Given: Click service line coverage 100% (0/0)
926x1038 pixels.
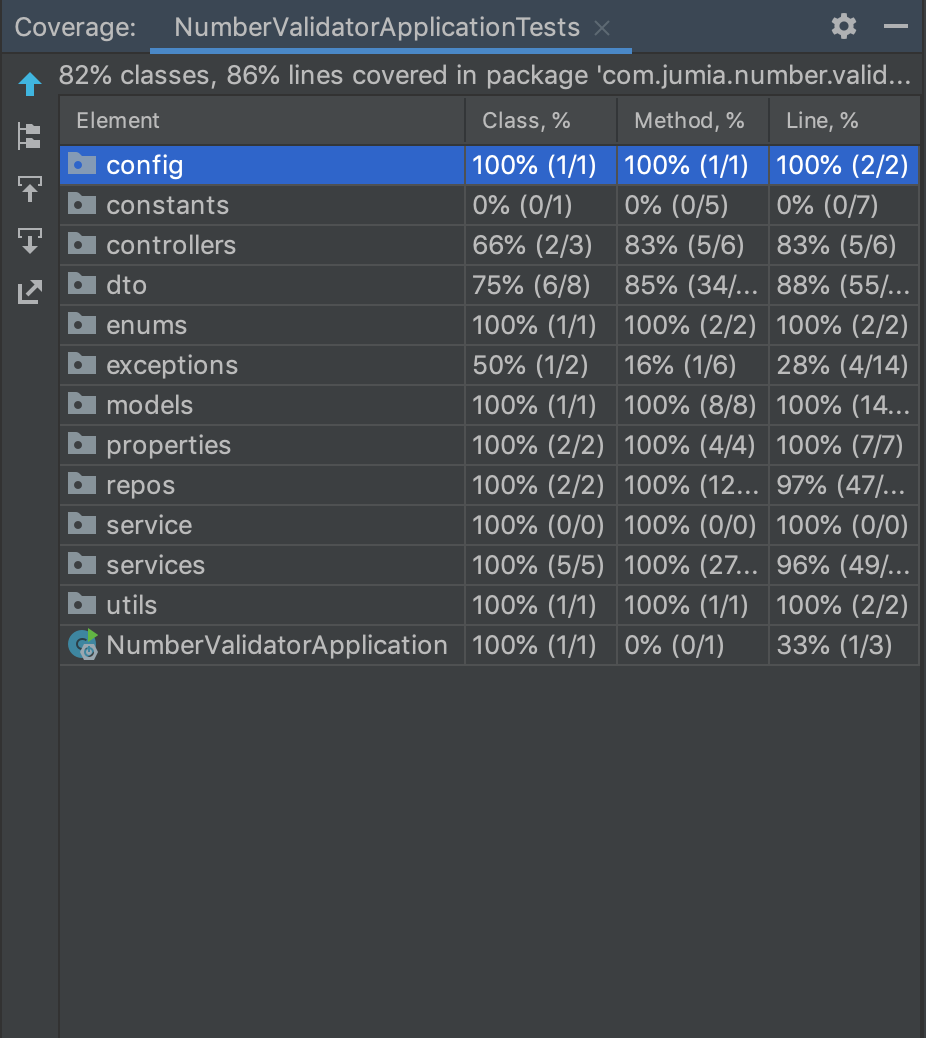Looking at the screenshot, I should 842,525.
